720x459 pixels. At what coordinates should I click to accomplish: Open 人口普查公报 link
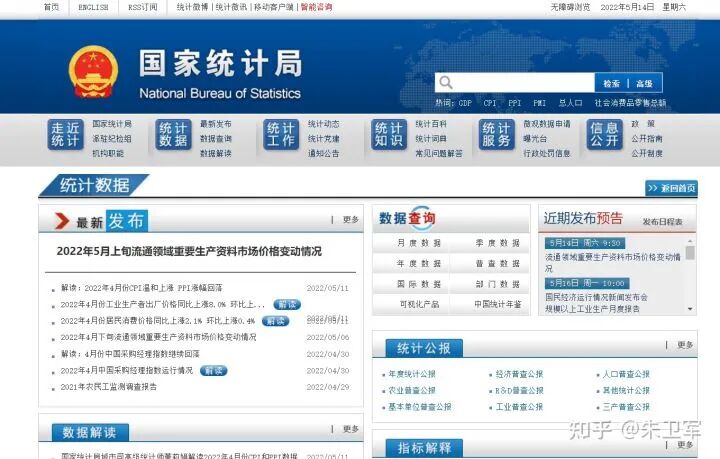[x=626, y=374]
